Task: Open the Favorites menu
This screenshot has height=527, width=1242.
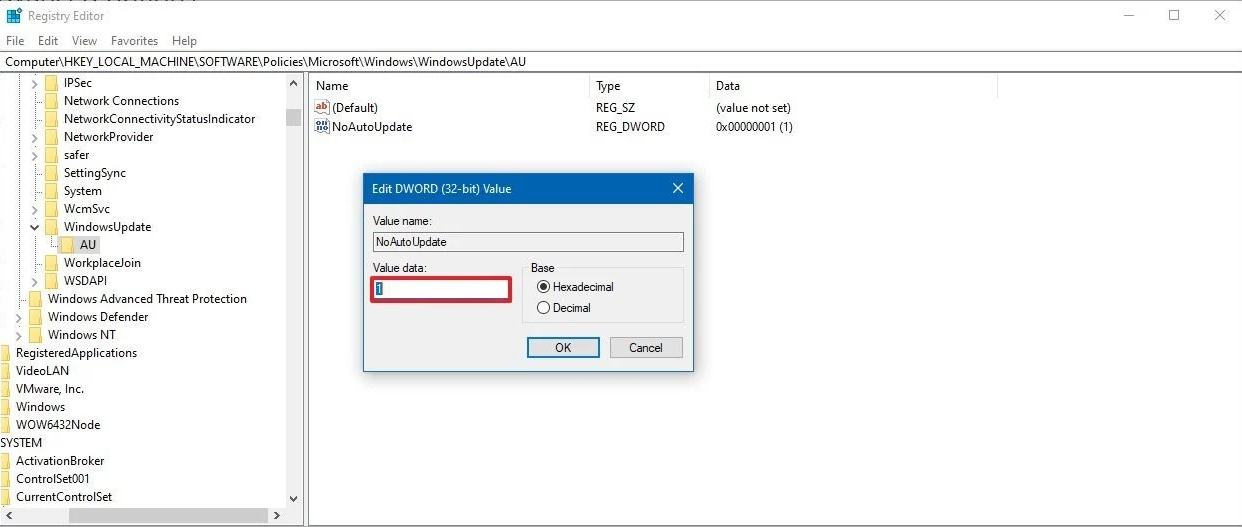Action: [135, 41]
